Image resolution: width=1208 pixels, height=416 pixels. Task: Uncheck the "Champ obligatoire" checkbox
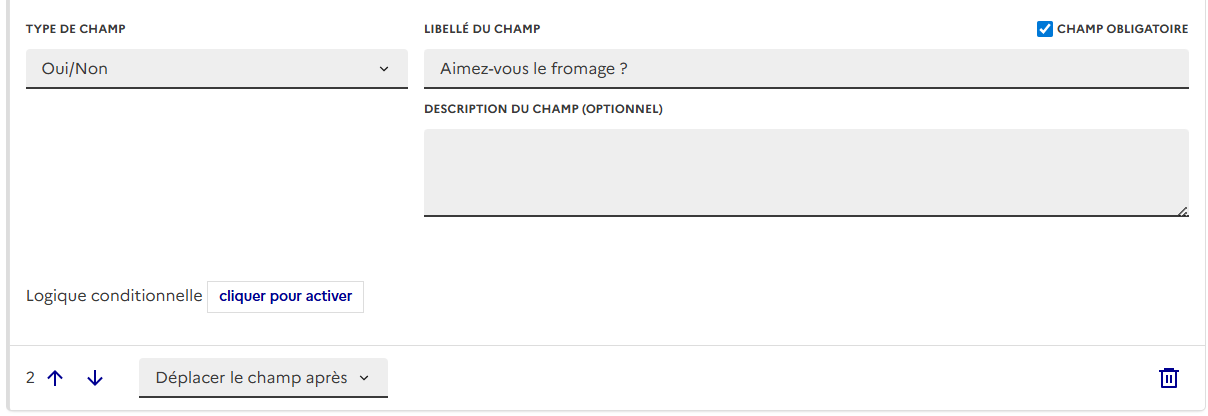pyautogui.click(x=1045, y=29)
